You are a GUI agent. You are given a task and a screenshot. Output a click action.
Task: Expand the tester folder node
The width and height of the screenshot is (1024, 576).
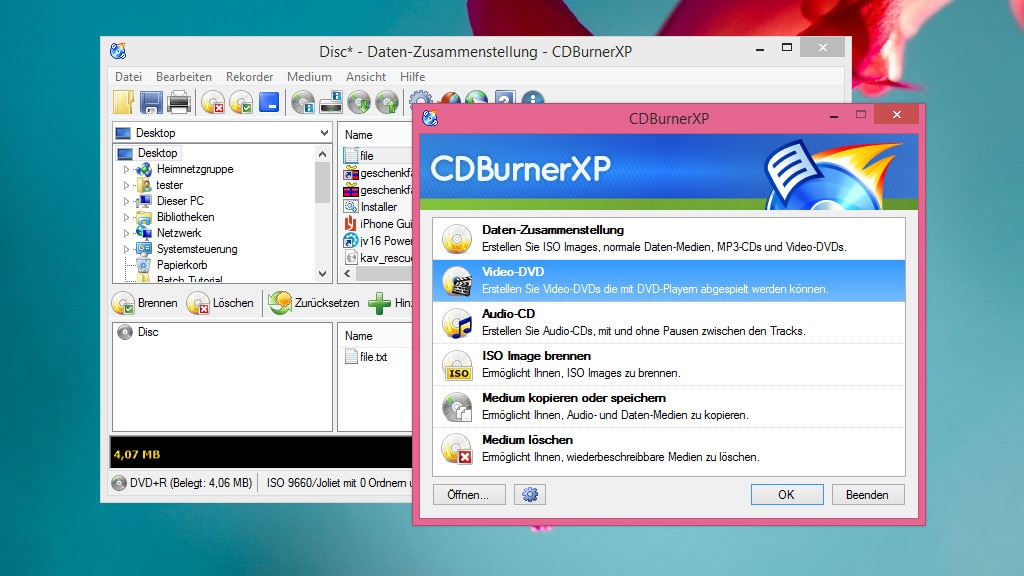point(126,185)
